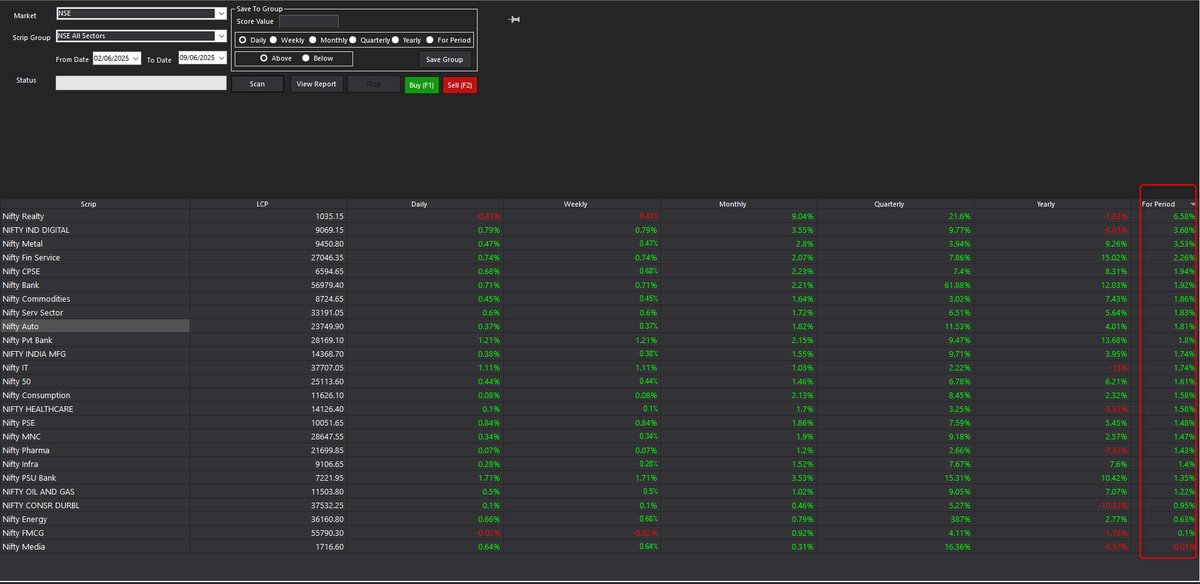
Task: Select the Nifty PSU Bank row
Action: point(599,478)
